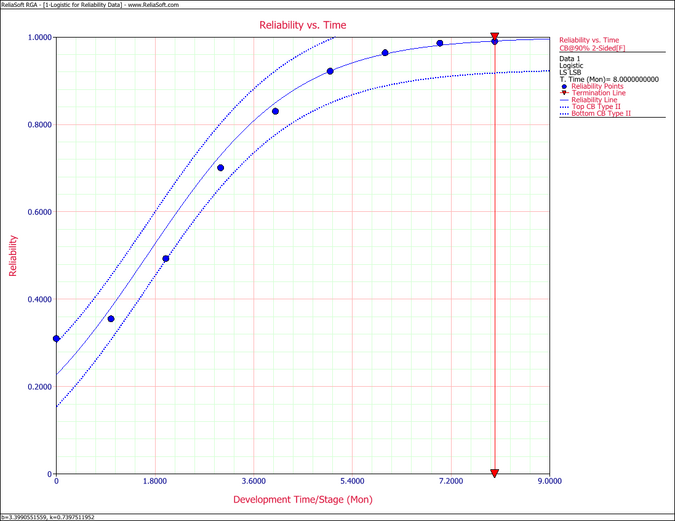Click the red termination triangle at plot top
675x521 pixels.
[495, 38]
